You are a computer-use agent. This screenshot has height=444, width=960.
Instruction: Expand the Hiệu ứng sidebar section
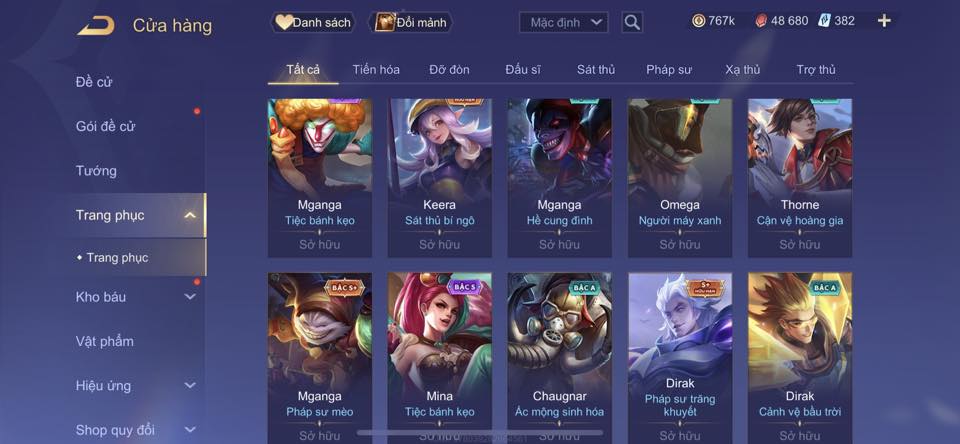coord(190,385)
